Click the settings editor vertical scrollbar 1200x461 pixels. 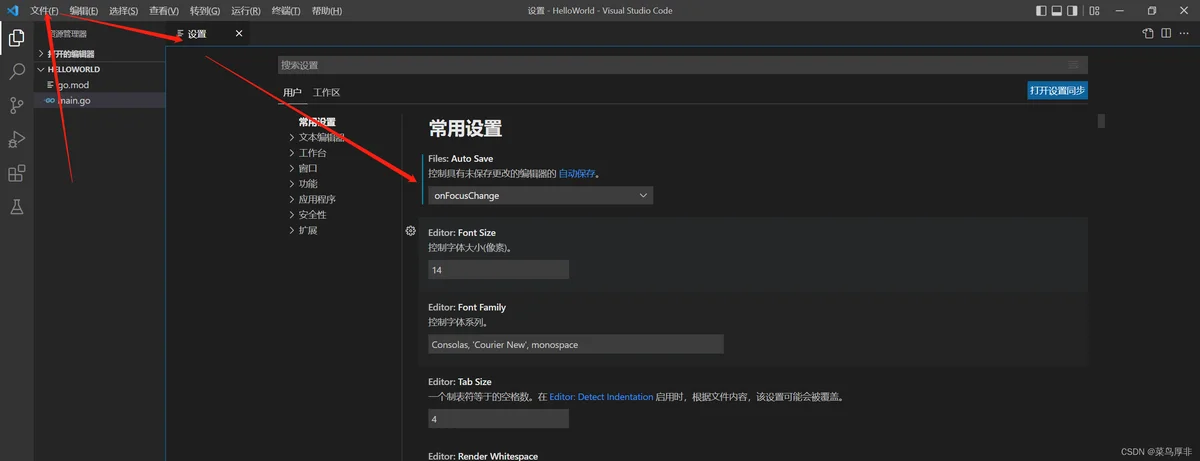(1101, 121)
